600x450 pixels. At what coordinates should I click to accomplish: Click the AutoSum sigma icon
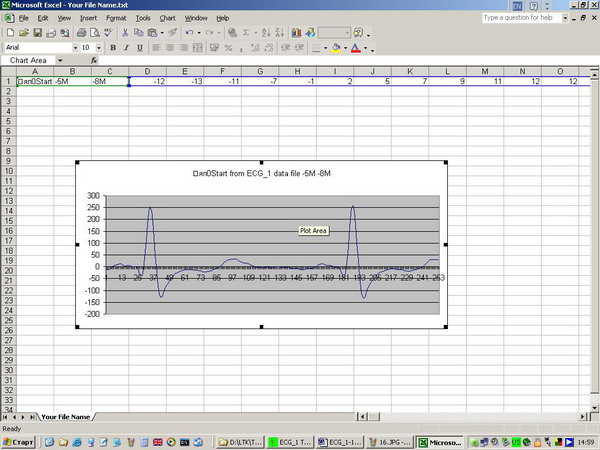pyautogui.click(x=246, y=33)
